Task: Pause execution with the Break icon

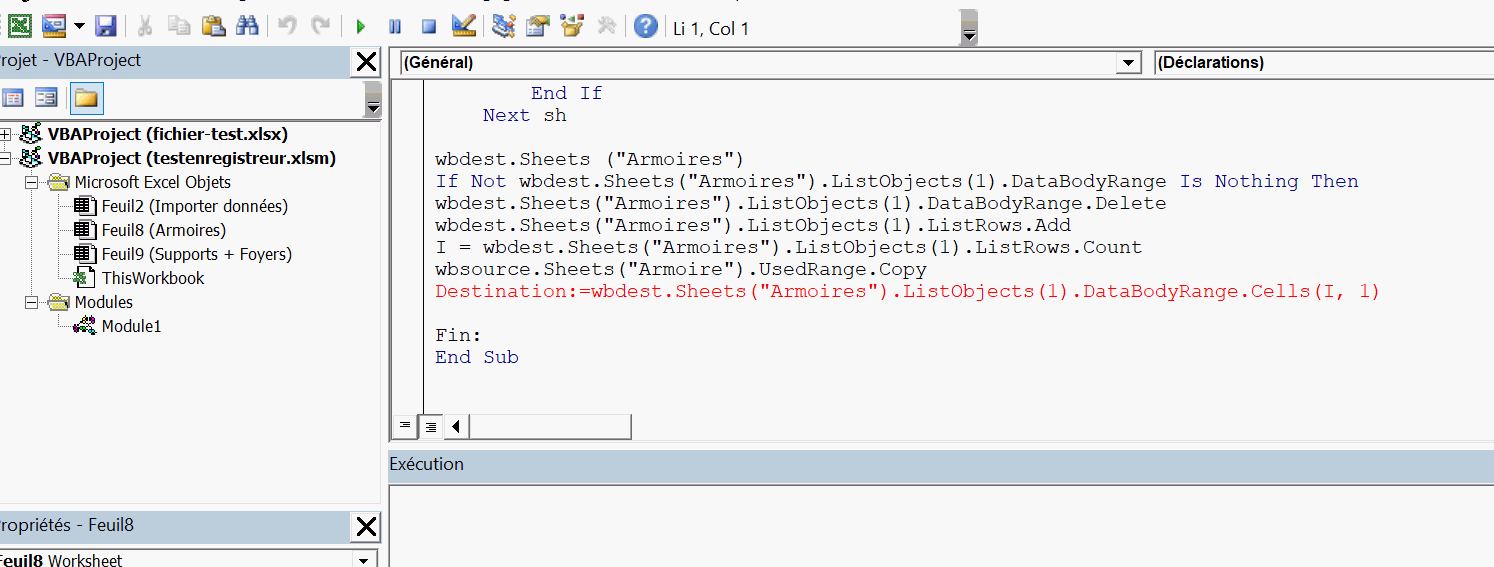Action: 395,26
